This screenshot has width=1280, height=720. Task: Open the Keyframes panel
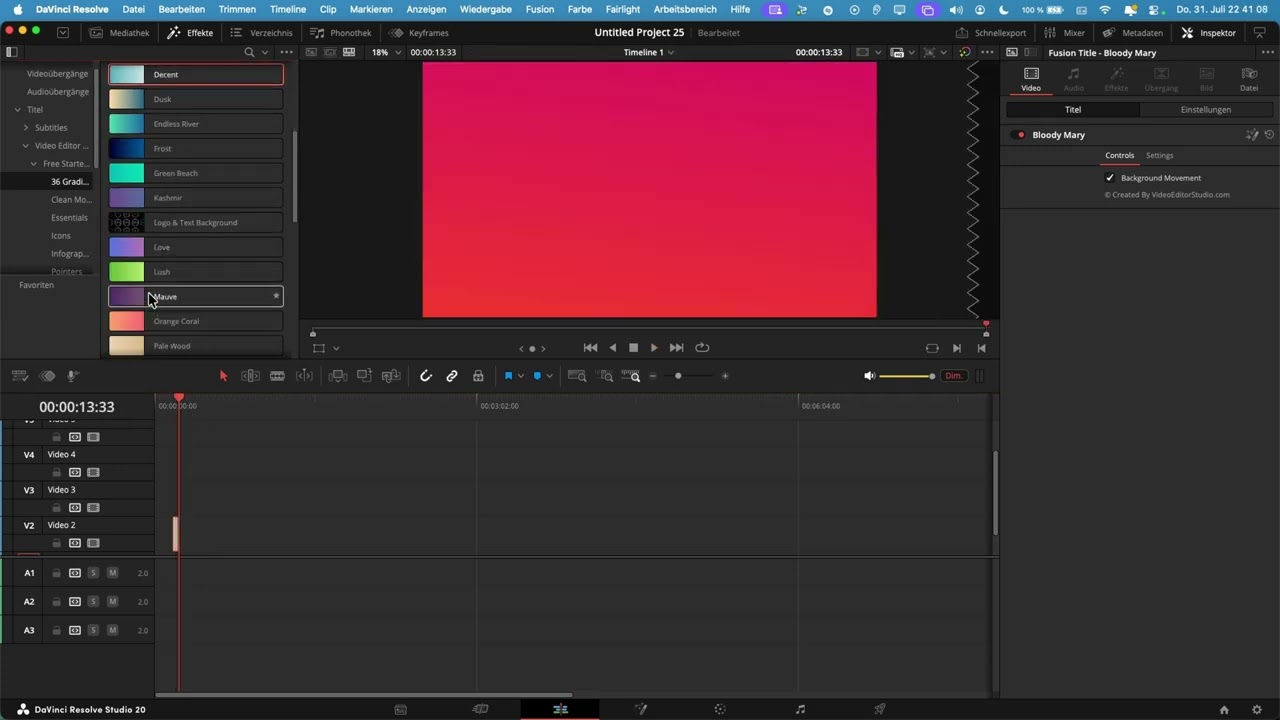(x=419, y=33)
